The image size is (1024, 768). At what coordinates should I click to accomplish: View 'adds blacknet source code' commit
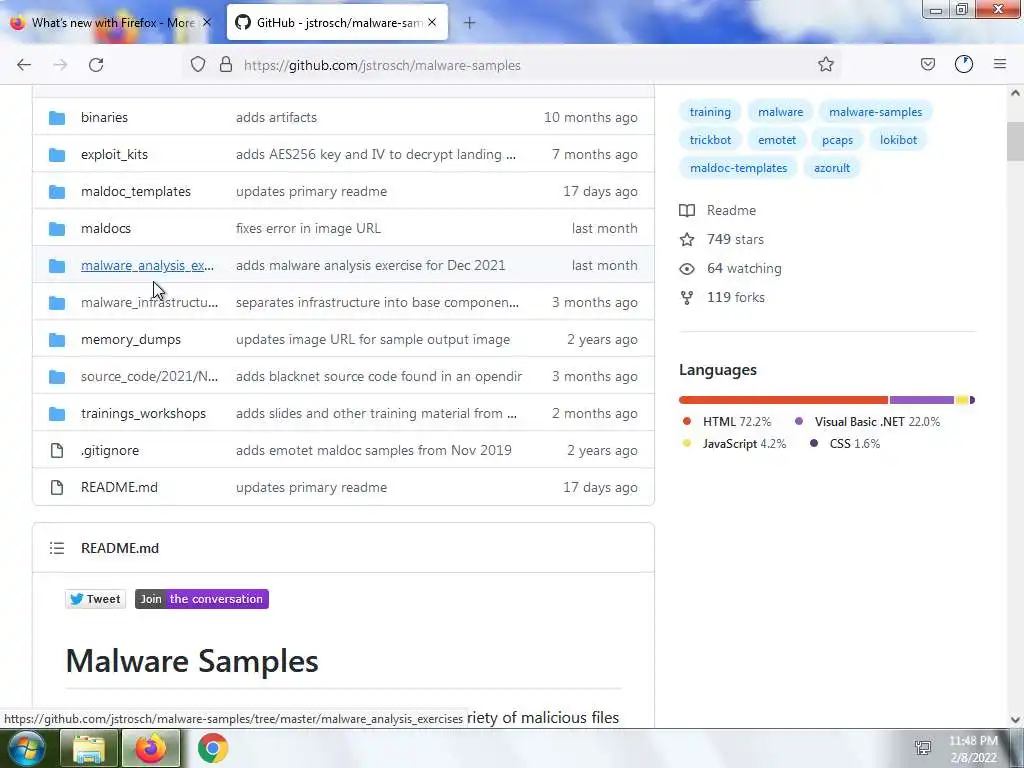coord(379,376)
